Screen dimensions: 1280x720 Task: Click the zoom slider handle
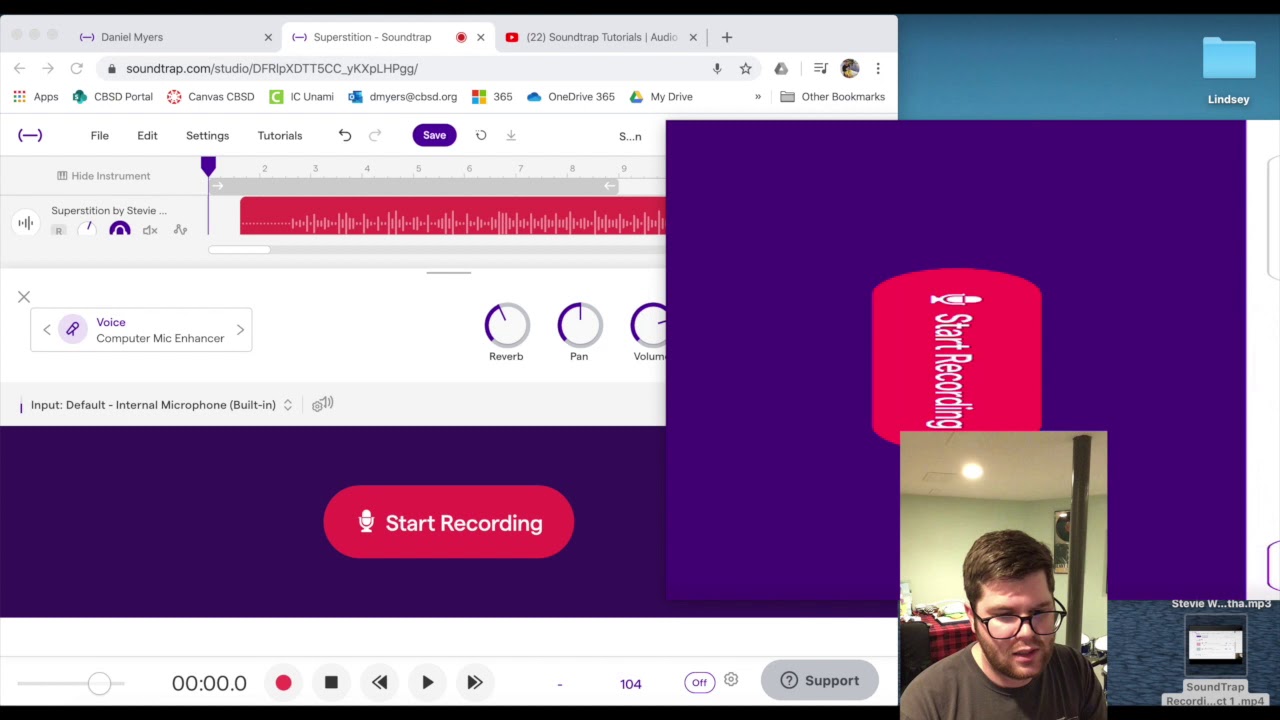tap(99, 683)
